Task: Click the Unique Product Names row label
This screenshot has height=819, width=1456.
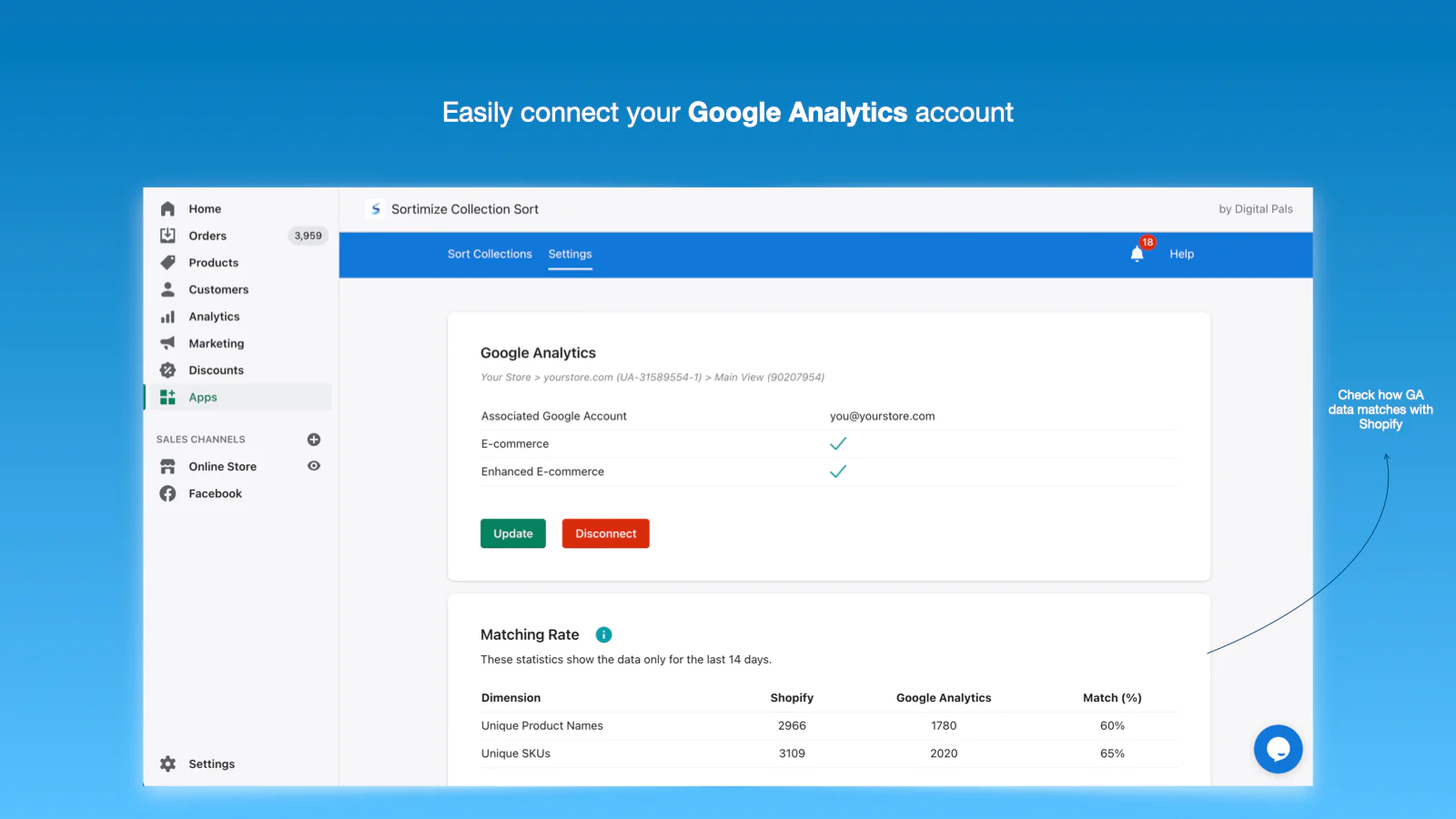Action: (542, 726)
